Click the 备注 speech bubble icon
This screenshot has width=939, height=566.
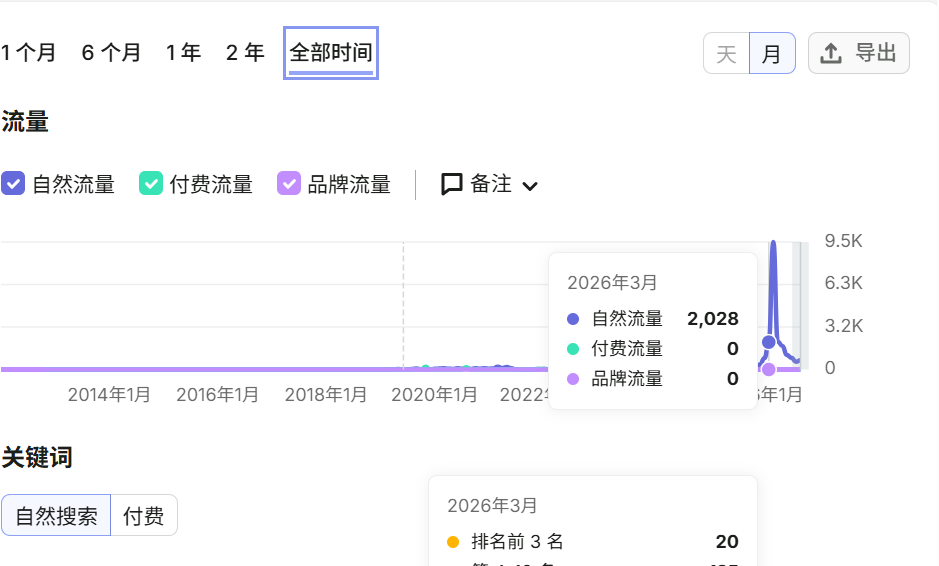(452, 184)
